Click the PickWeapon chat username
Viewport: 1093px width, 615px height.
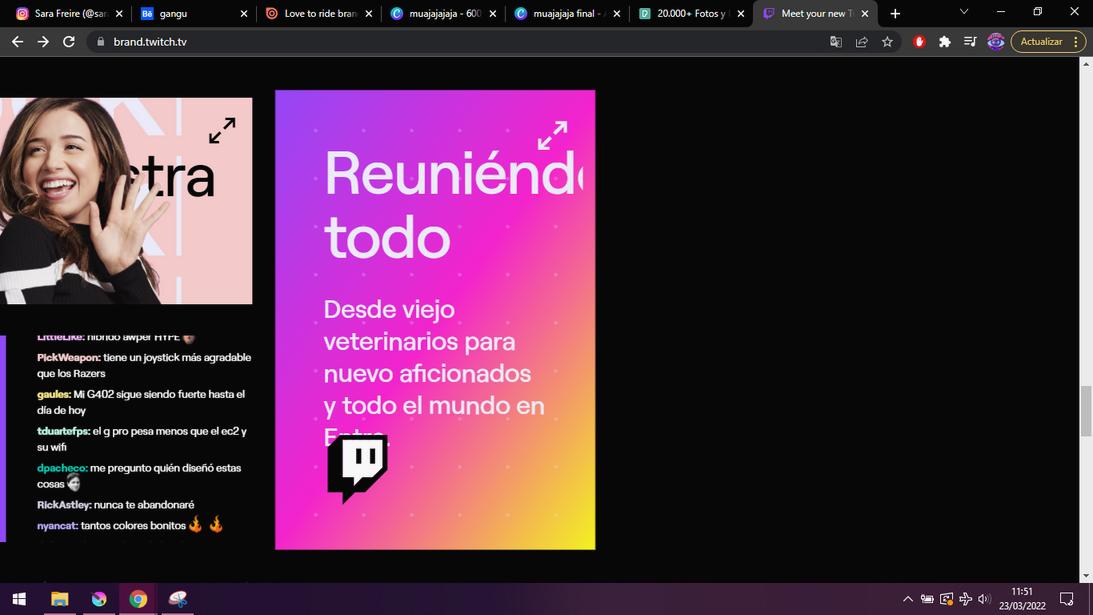click(x=68, y=358)
